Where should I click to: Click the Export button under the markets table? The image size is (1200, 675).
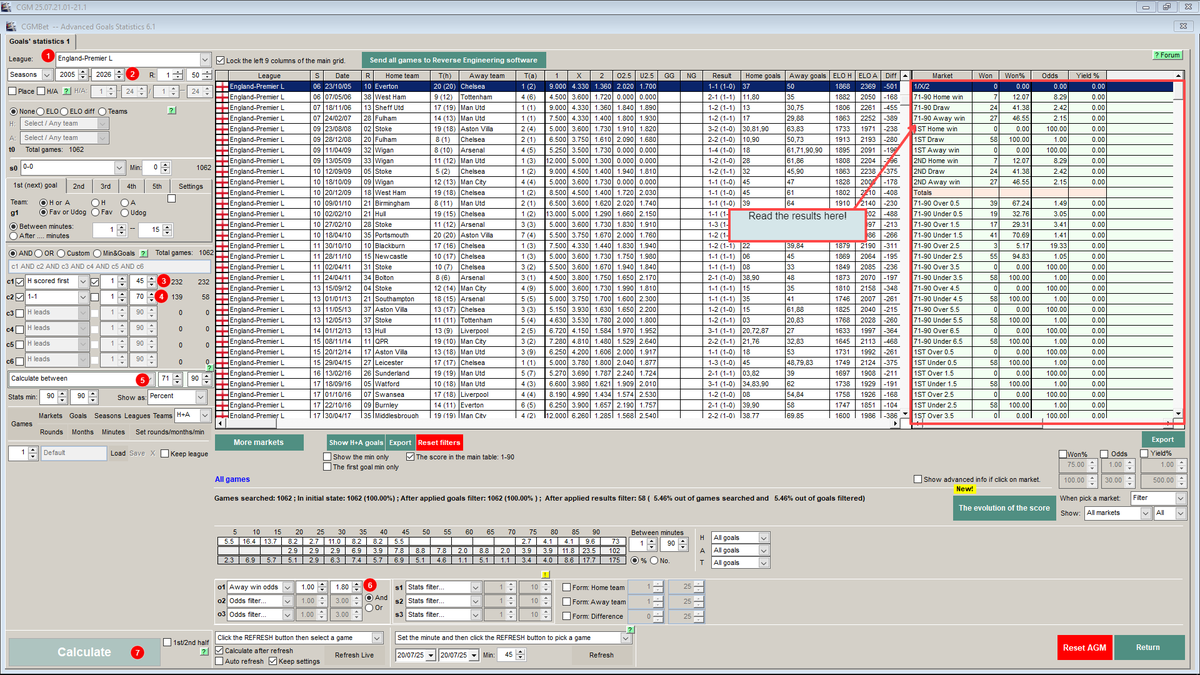(1162, 439)
